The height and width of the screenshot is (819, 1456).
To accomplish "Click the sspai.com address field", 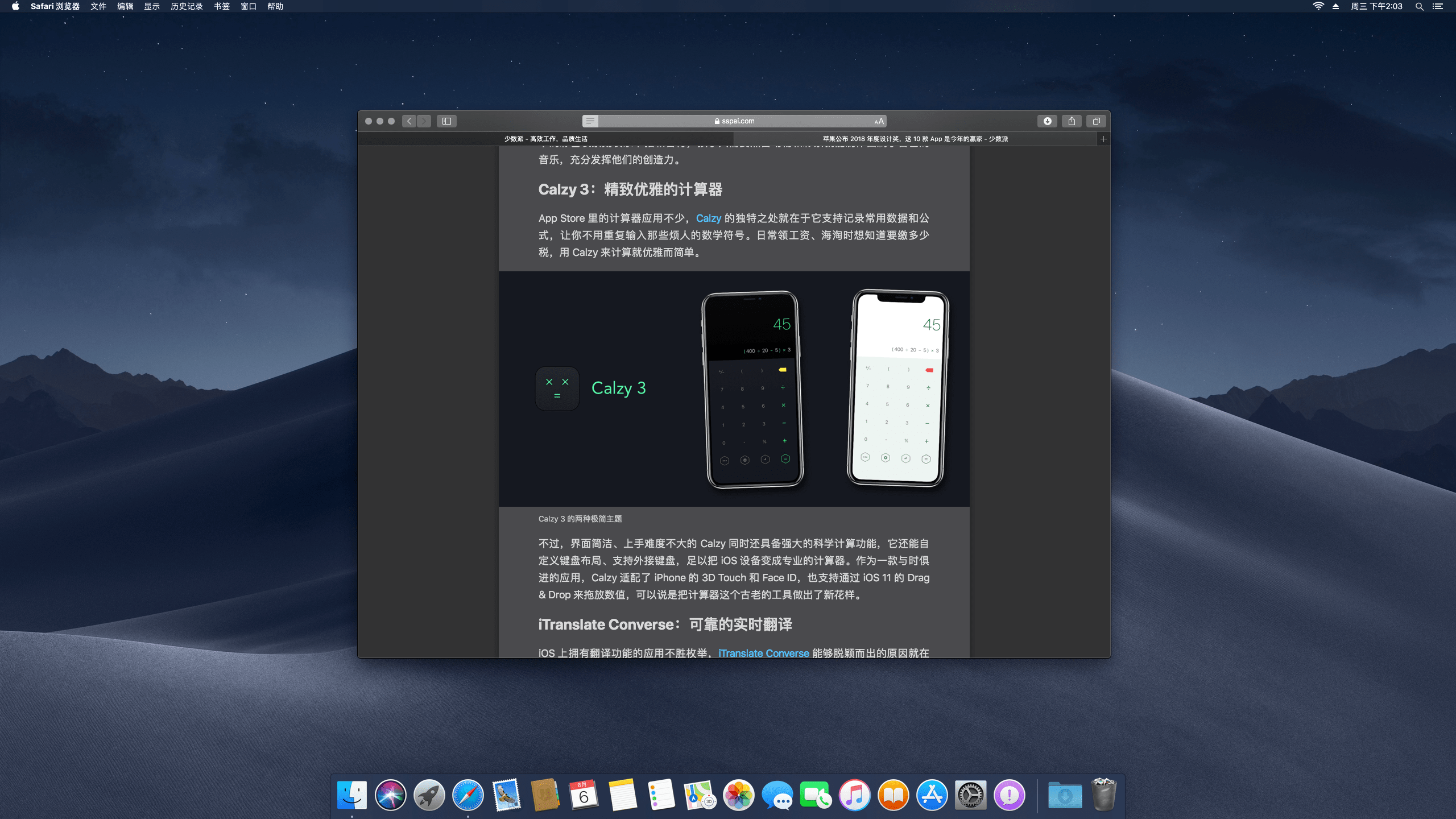I will [x=734, y=121].
